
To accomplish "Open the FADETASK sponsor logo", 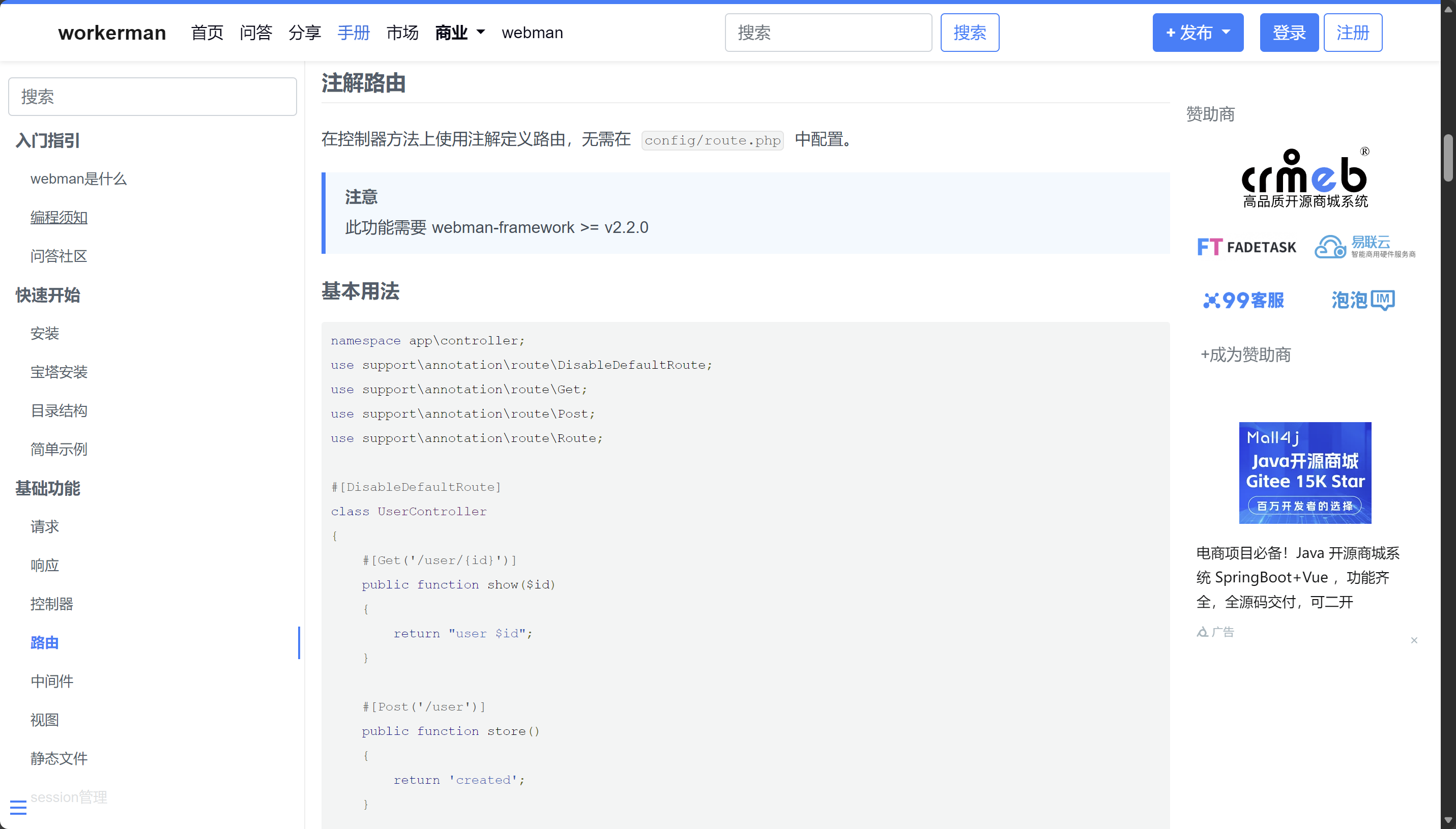I will 1246,247.
